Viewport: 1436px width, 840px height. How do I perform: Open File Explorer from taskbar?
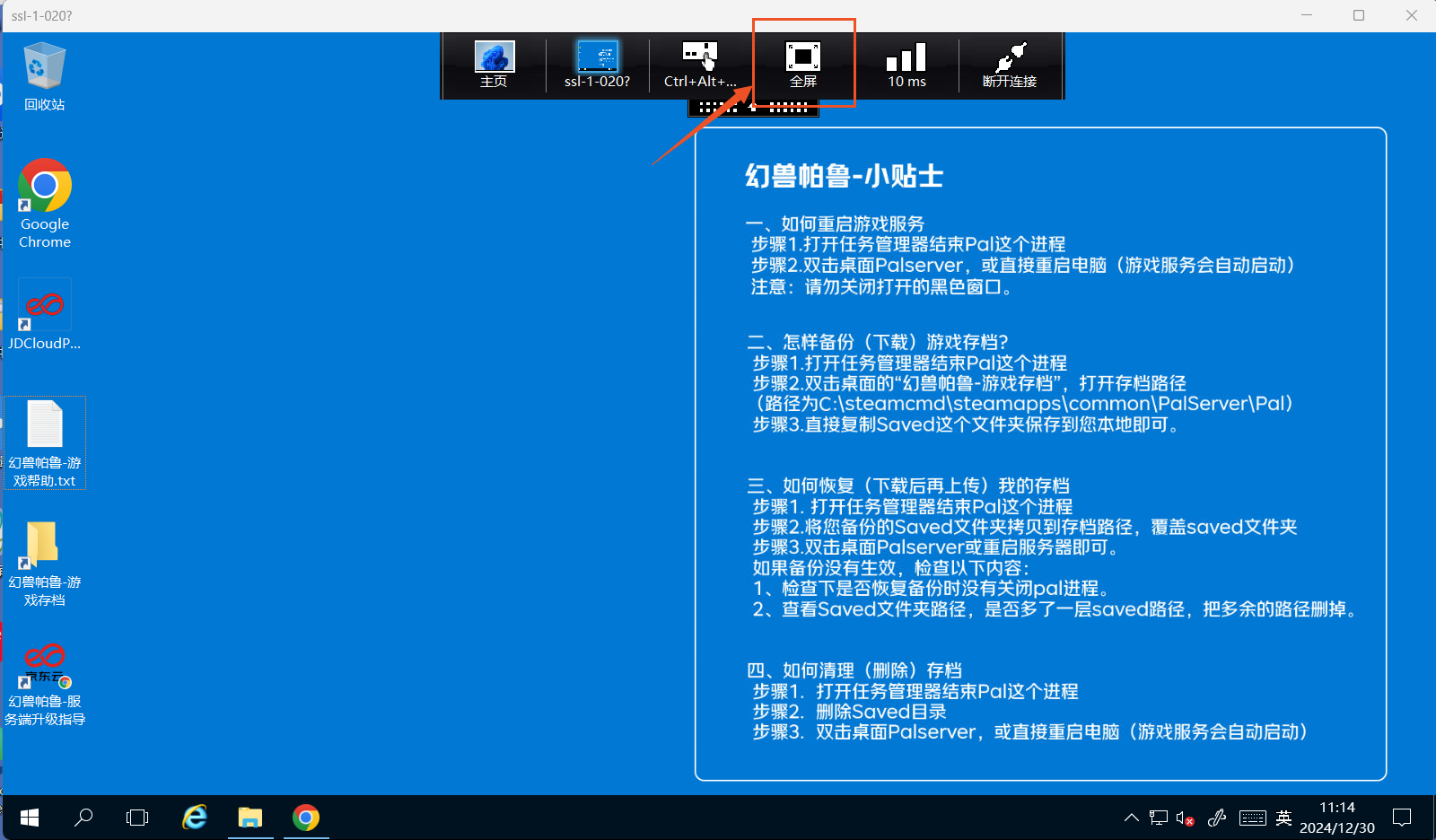tap(250, 818)
